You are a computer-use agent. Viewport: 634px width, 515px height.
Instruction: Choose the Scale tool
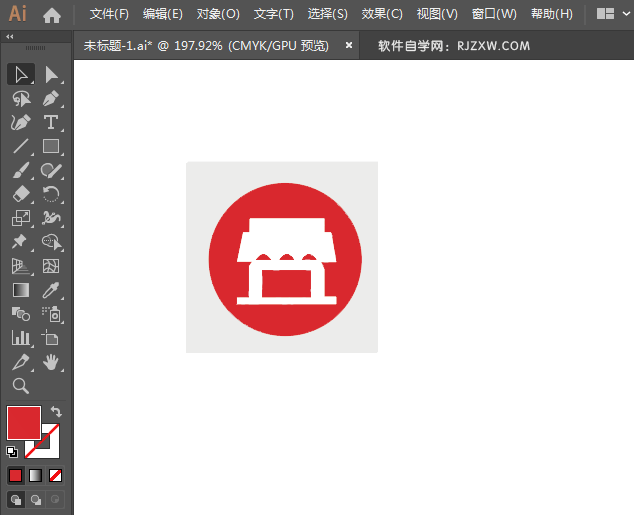coord(21,218)
